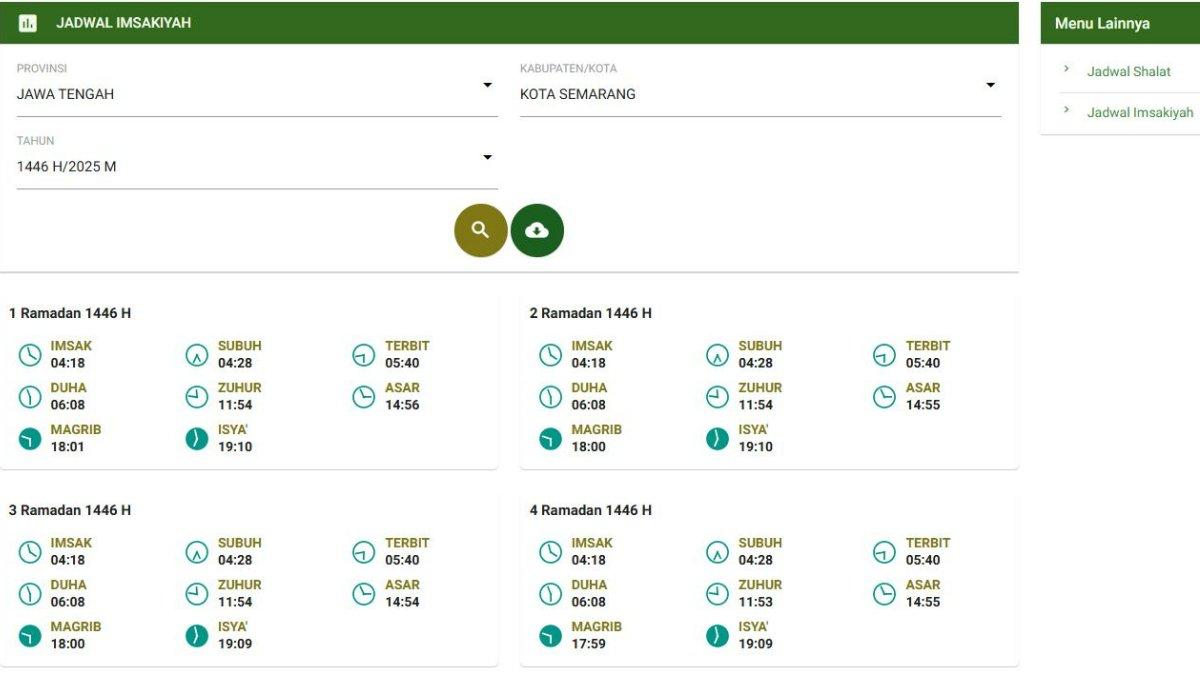Screen dimensions: 1200x675
Task: Click Asar clock icon in 3 Ramadan card
Action: (x=363, y=594)
